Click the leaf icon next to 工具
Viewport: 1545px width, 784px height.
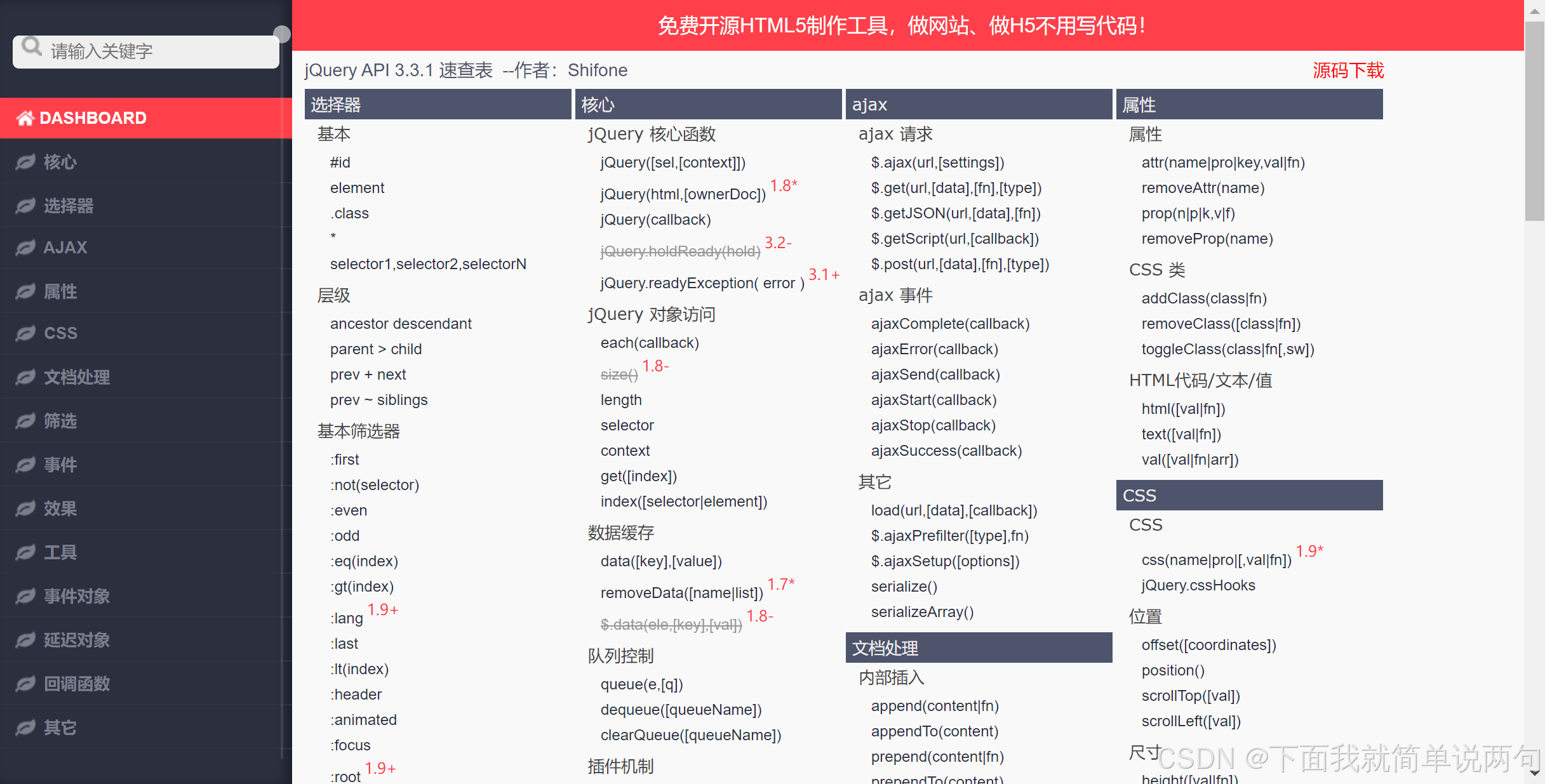(25, 553)
